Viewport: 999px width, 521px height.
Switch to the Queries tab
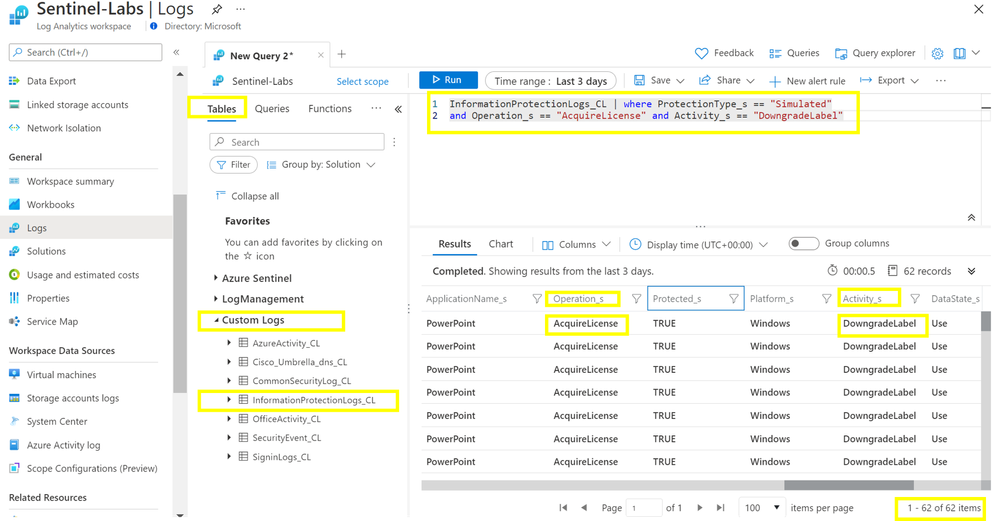(x=272, y=109)
